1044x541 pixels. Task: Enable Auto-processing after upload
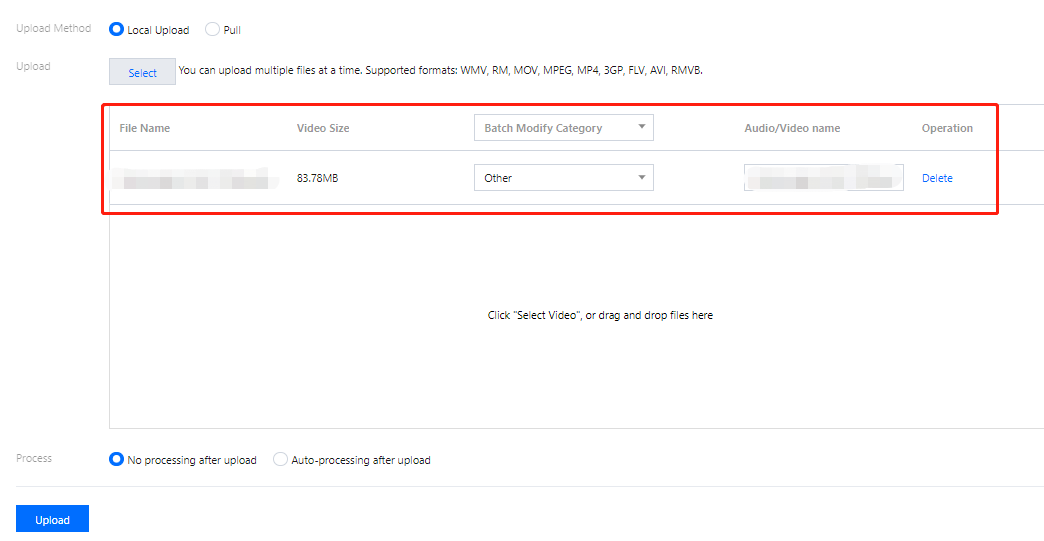[280, 459]
